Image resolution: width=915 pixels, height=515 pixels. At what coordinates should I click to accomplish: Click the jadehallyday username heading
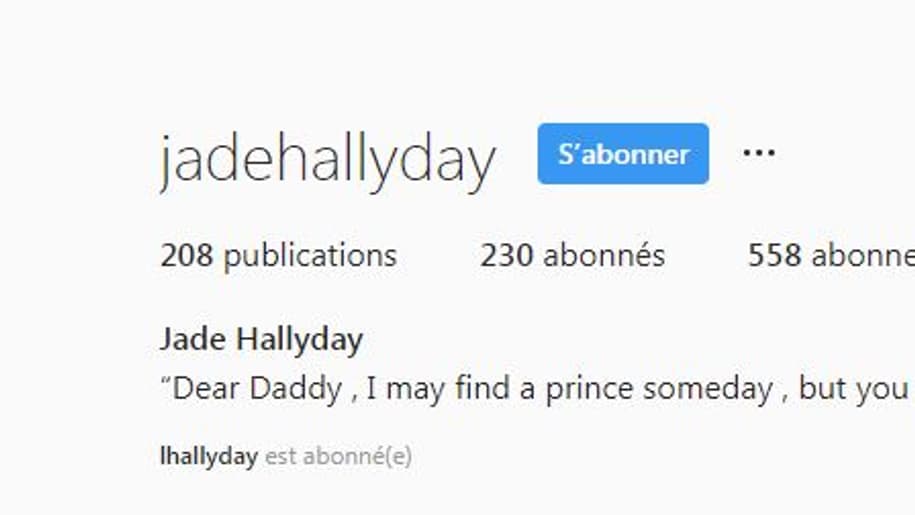pyautogui.click(x=327, y=159)
